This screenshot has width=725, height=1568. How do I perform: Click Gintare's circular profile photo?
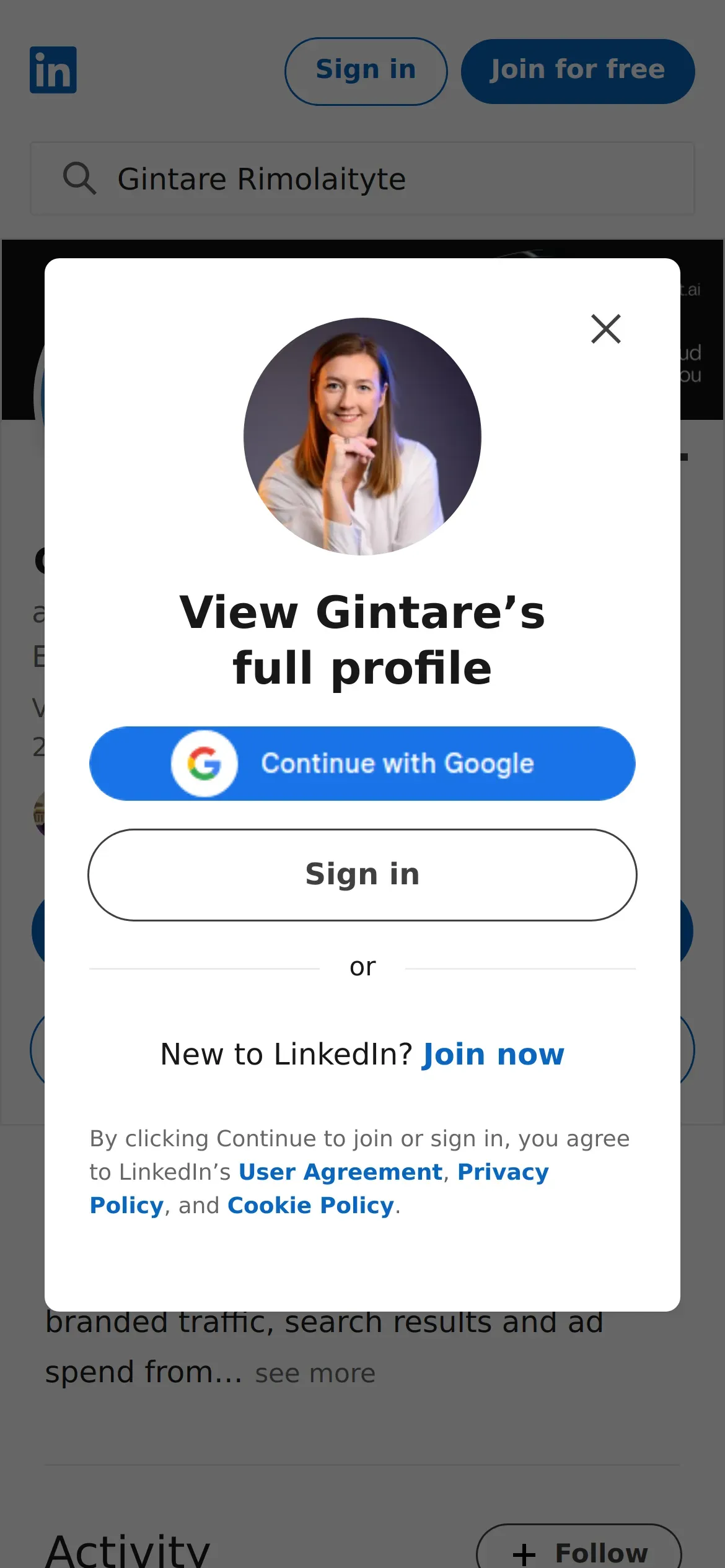click(362, 437)
